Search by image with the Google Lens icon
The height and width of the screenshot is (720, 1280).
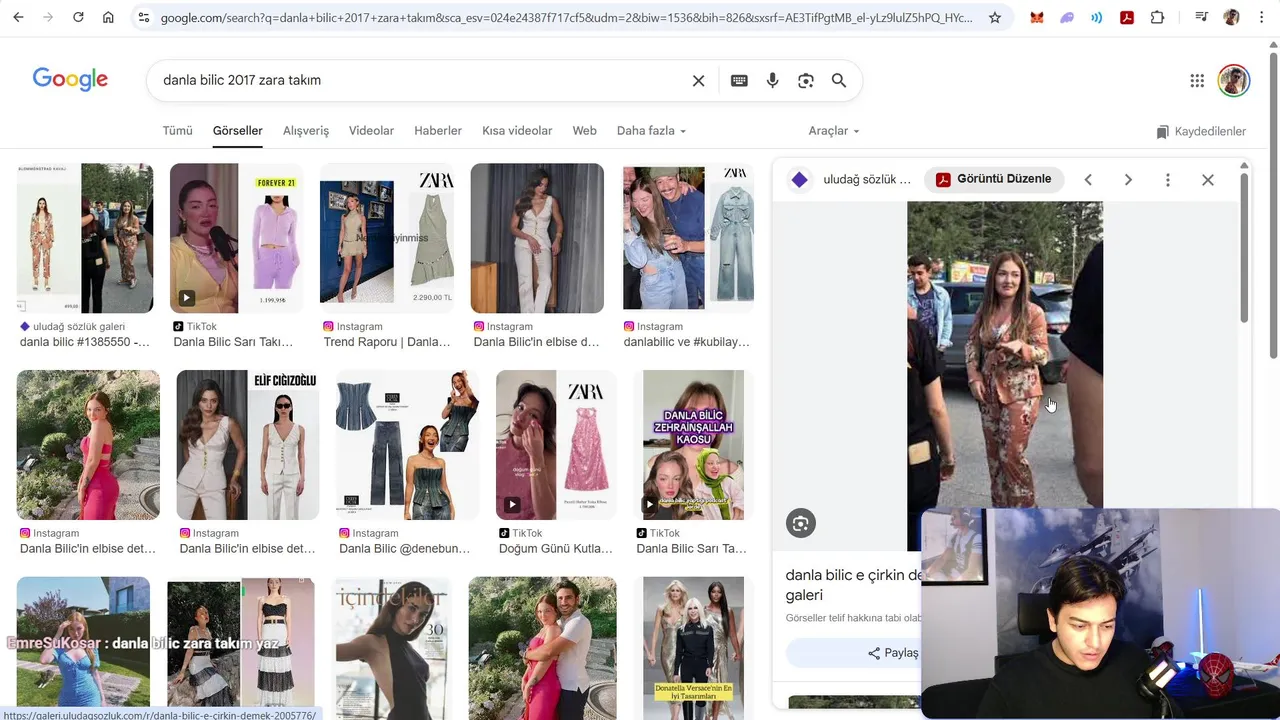806,81
